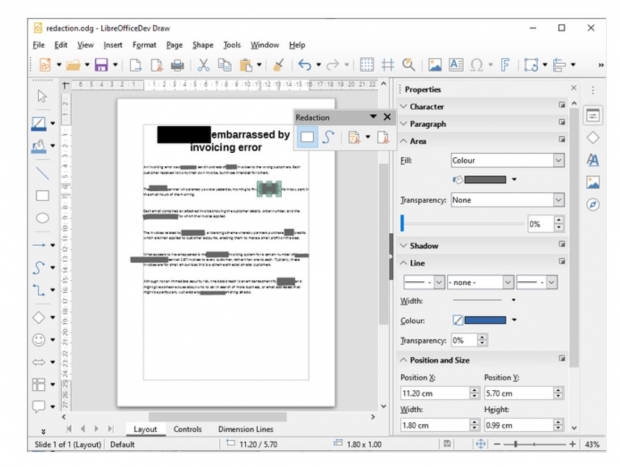Screen dimensions: 620x467
Task: Click the Print icon in toolbar
Action: pos(176,66)
